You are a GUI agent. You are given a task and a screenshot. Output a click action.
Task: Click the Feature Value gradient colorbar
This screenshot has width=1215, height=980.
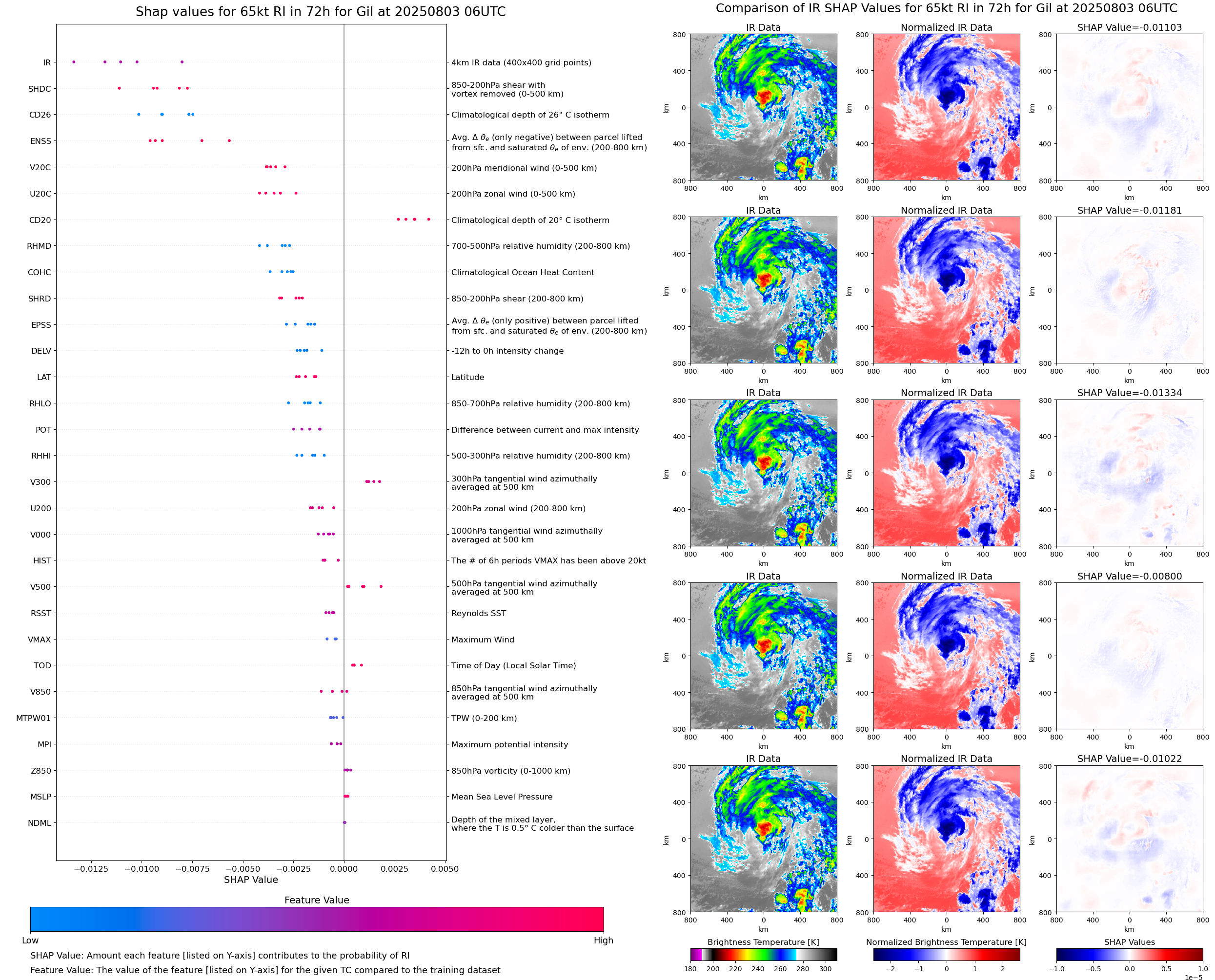[x=317, y=919]
